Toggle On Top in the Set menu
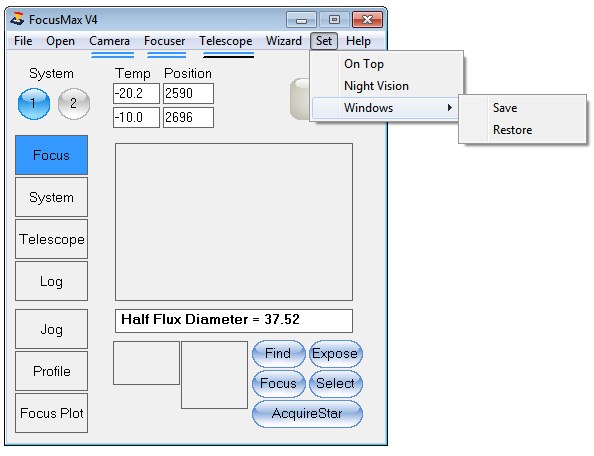This screenshot has width=594, height=456. 364,64
